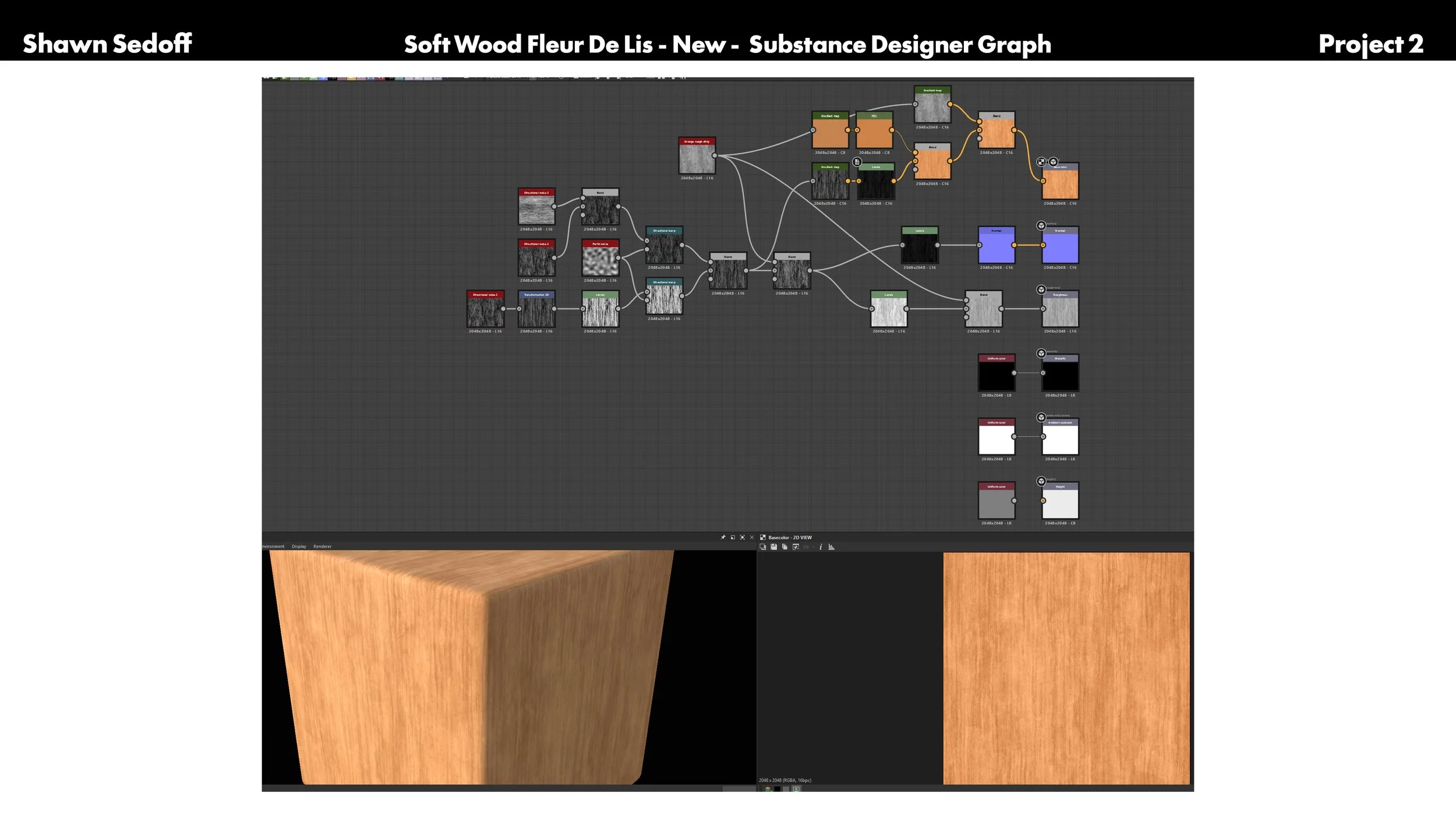Select the Base color output node

coord(1061,181)
